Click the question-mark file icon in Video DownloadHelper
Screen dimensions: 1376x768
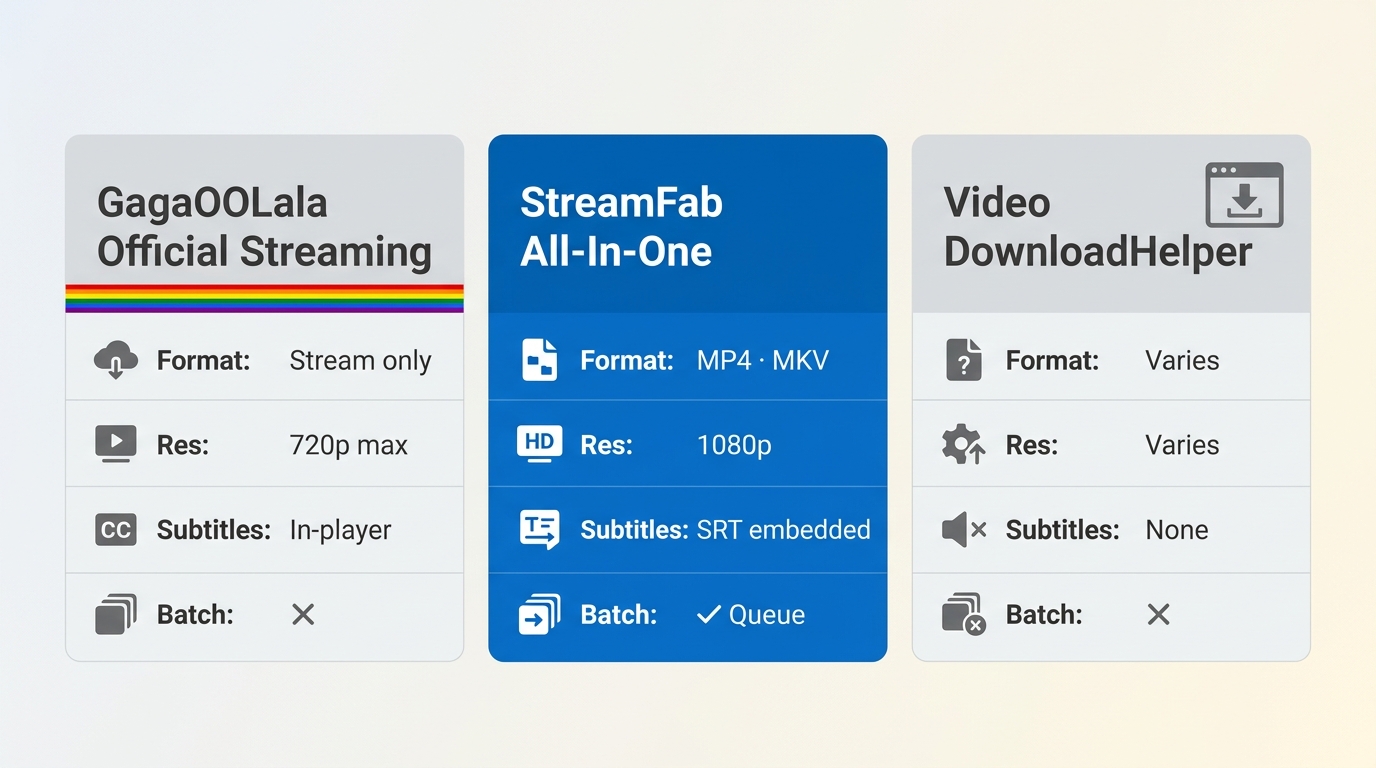[964, 360]
